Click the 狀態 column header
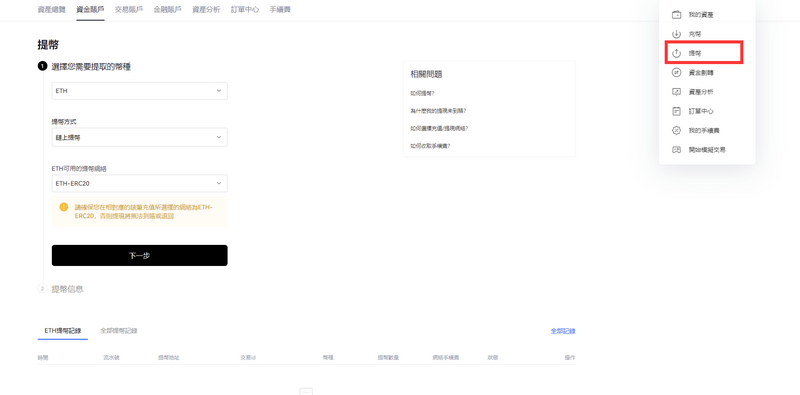This screenshot has height=395, width=800. pos(493,358)
